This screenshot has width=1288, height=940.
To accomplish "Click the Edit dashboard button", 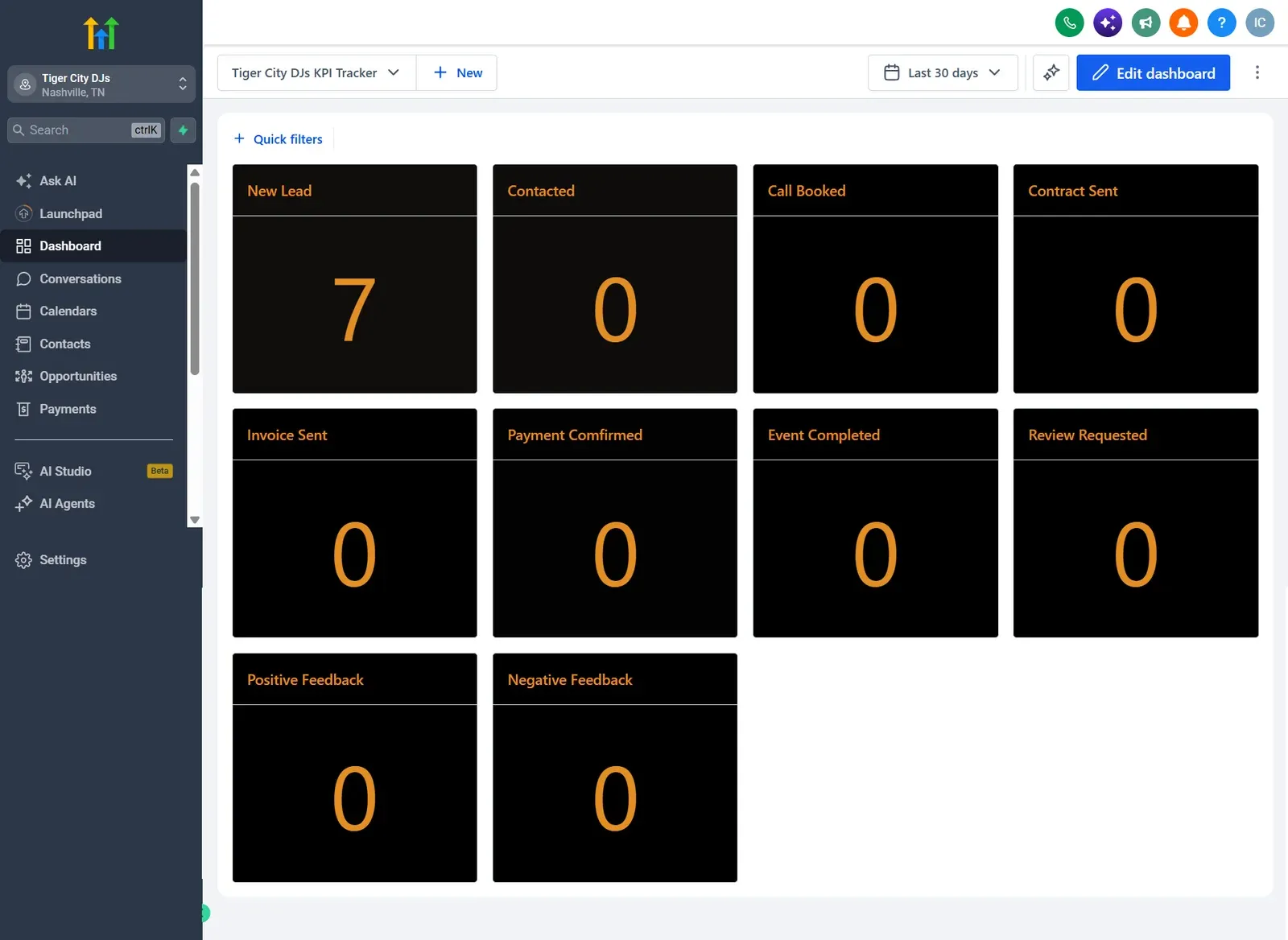I will [x=1153, y=72].
